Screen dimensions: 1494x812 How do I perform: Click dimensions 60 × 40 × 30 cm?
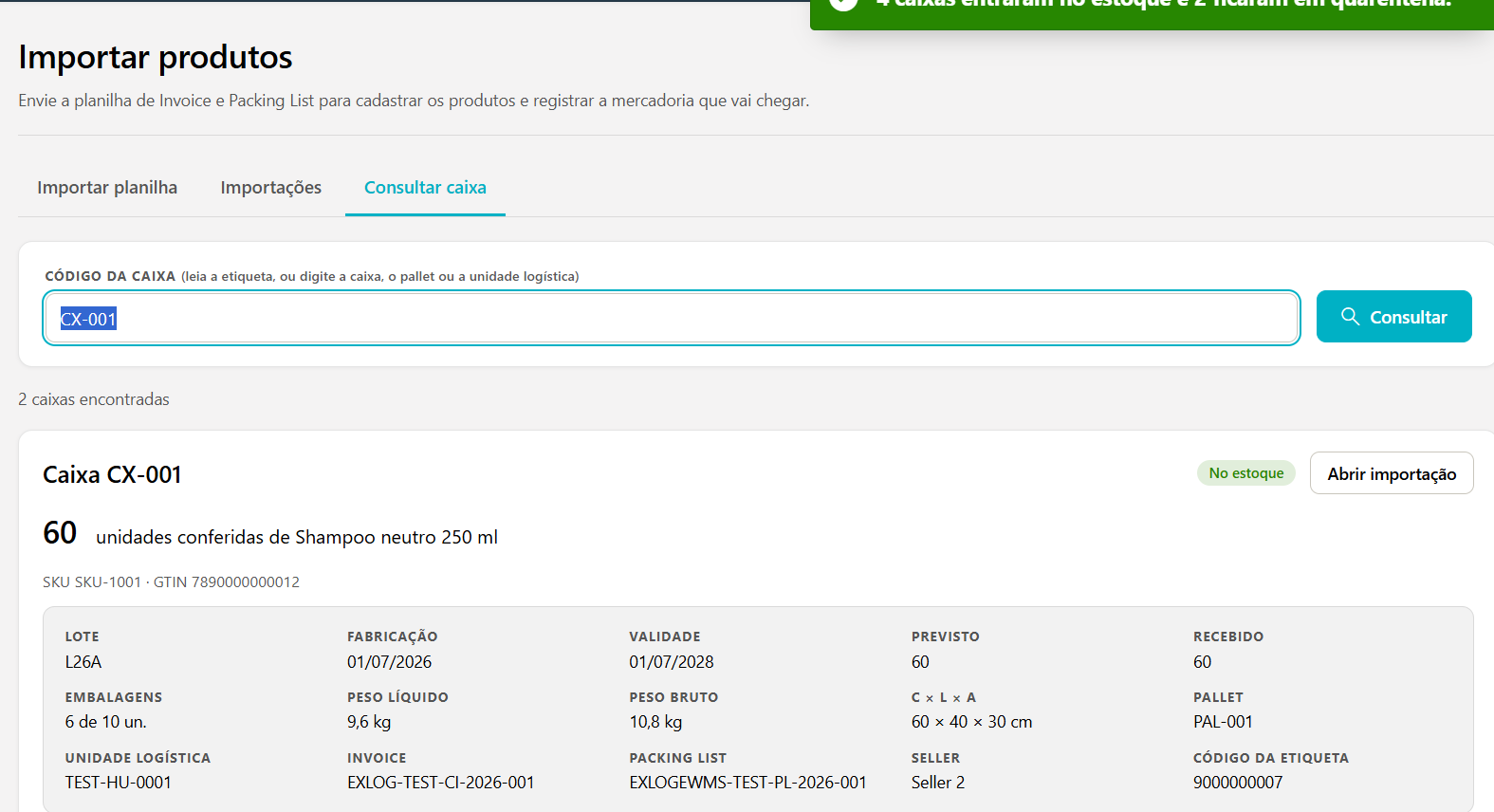pyautogui.click(x=971, y=722)
